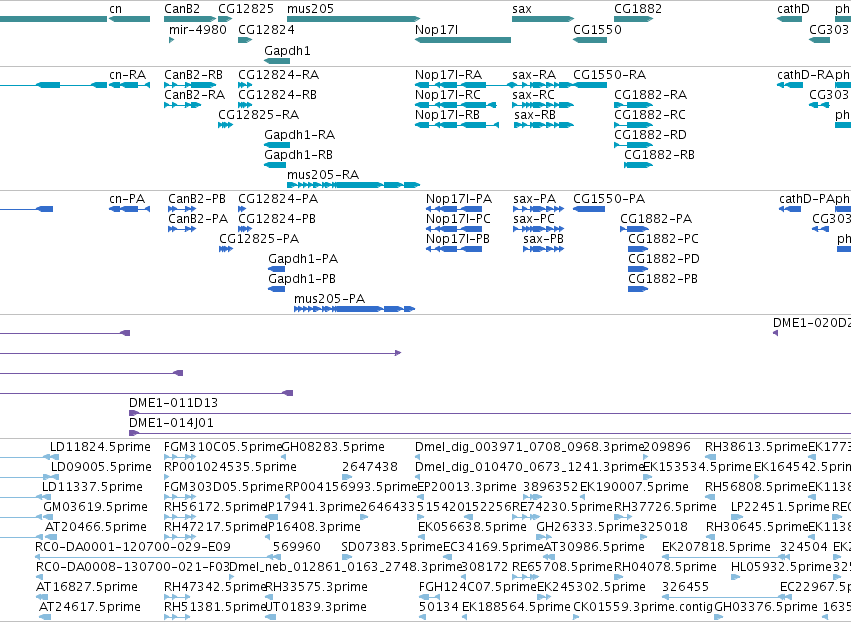
Task: Click protein CG1882-PA
Action: click(x=656, y=219)
